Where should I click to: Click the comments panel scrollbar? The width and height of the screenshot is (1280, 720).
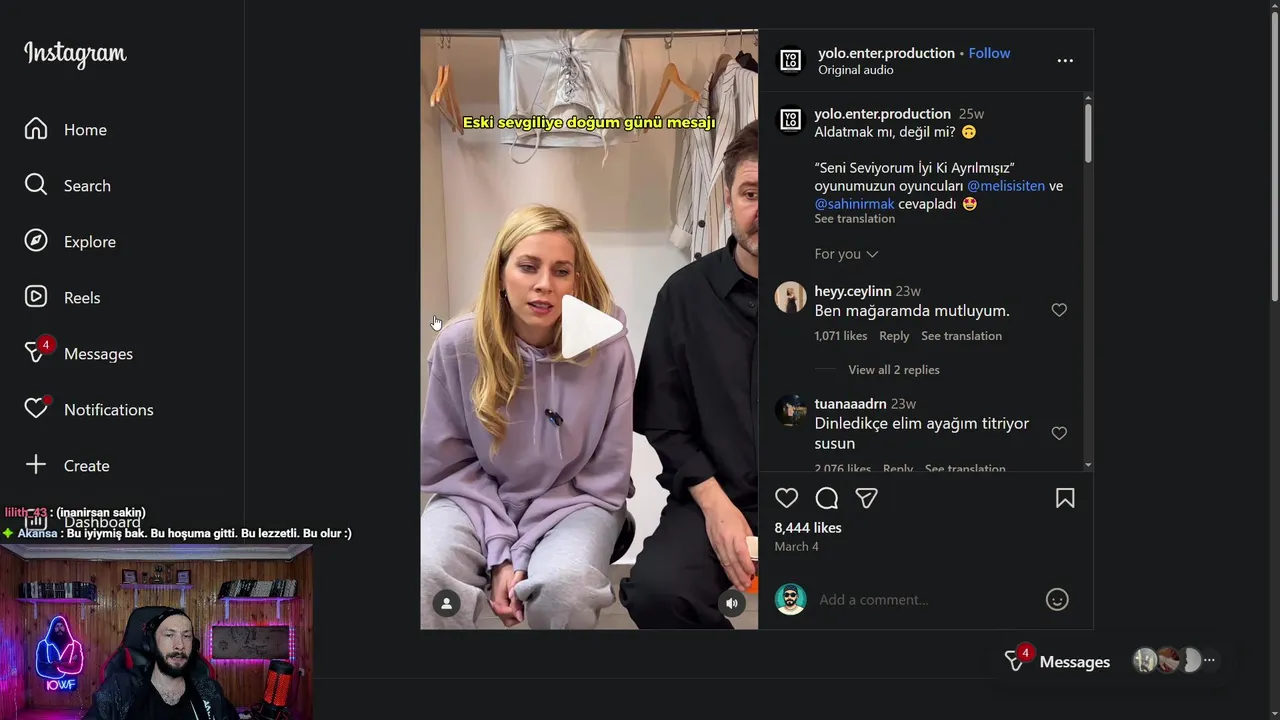click(1088, 132)
